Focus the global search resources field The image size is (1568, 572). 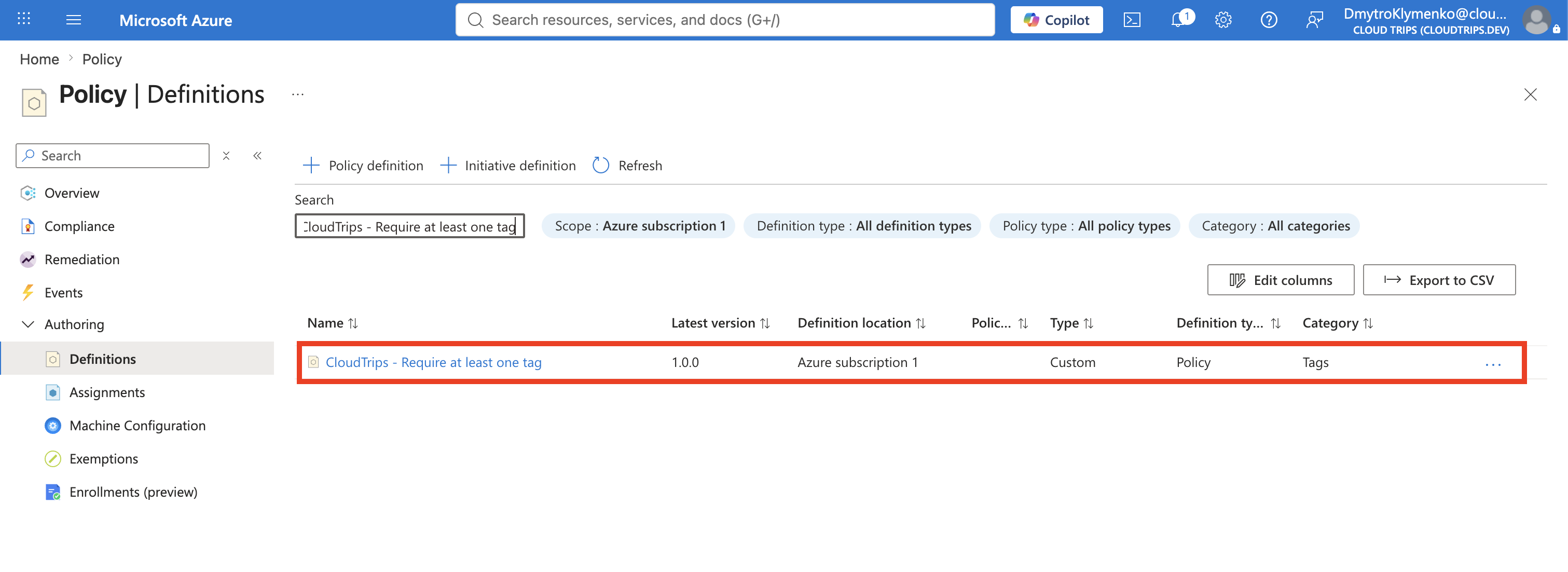tap(724, 20)
